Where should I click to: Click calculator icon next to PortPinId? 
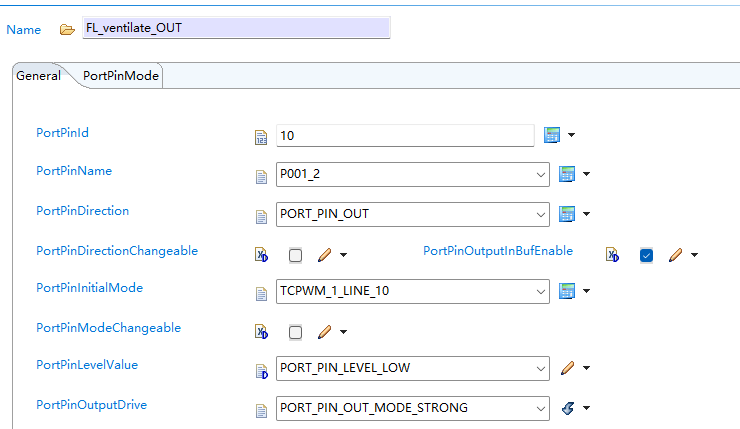552,135
